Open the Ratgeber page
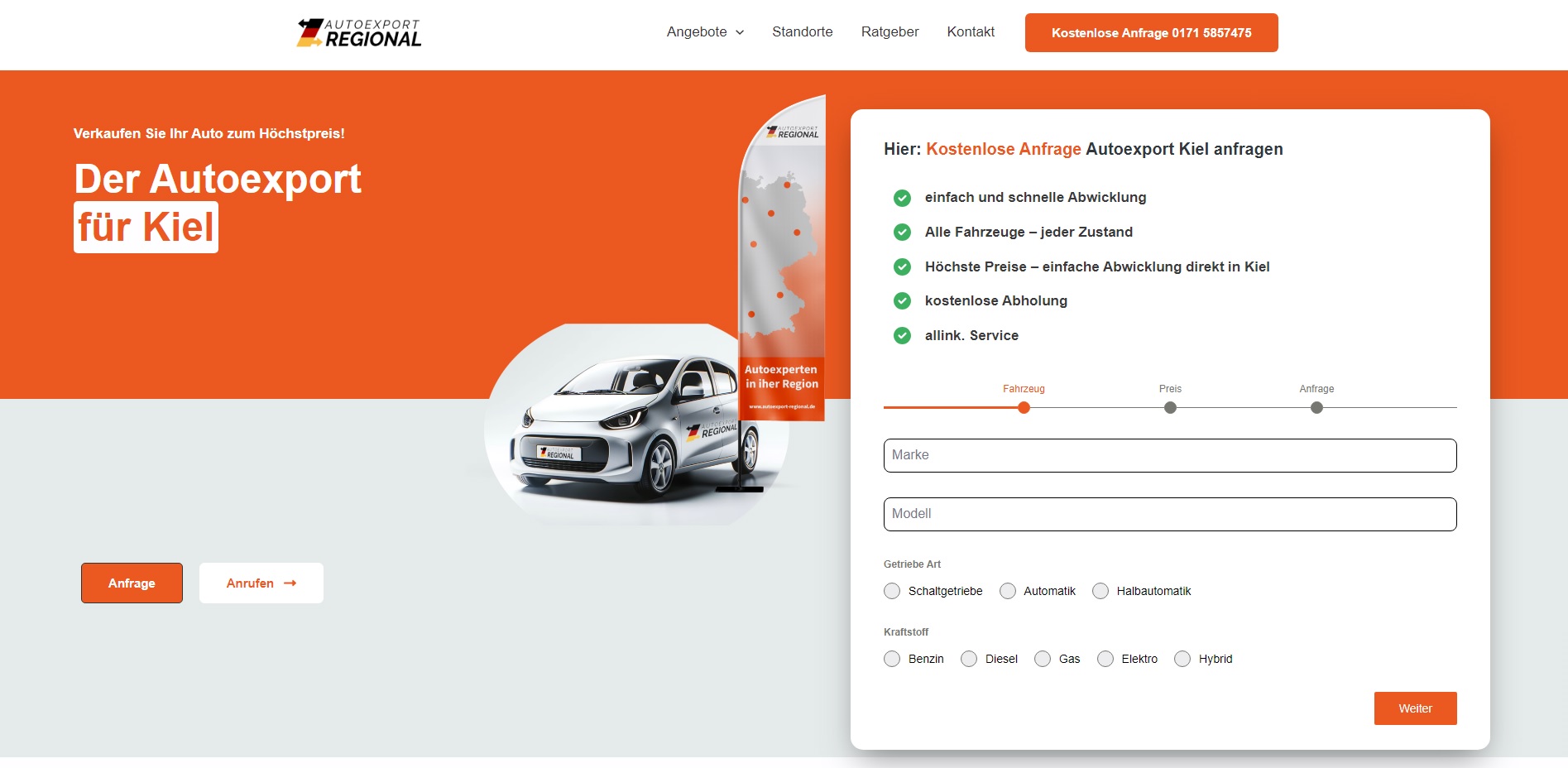The image size is (1568, 768). click(x=889, y=32)
